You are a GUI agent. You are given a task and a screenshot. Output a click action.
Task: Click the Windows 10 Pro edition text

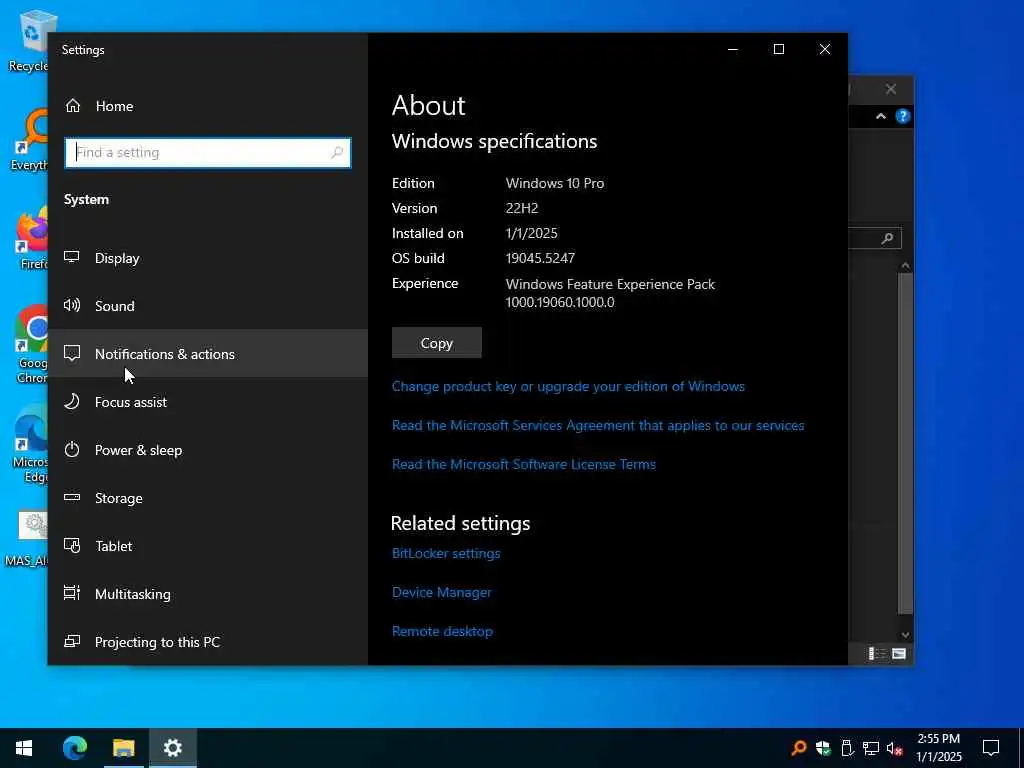pos(554,184)
